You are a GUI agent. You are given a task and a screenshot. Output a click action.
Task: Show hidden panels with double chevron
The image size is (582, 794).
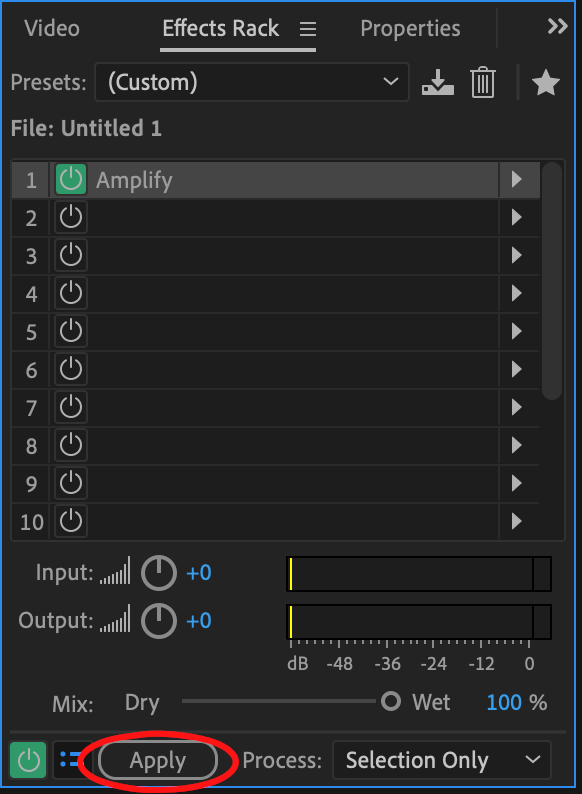(x=557, y=26)
